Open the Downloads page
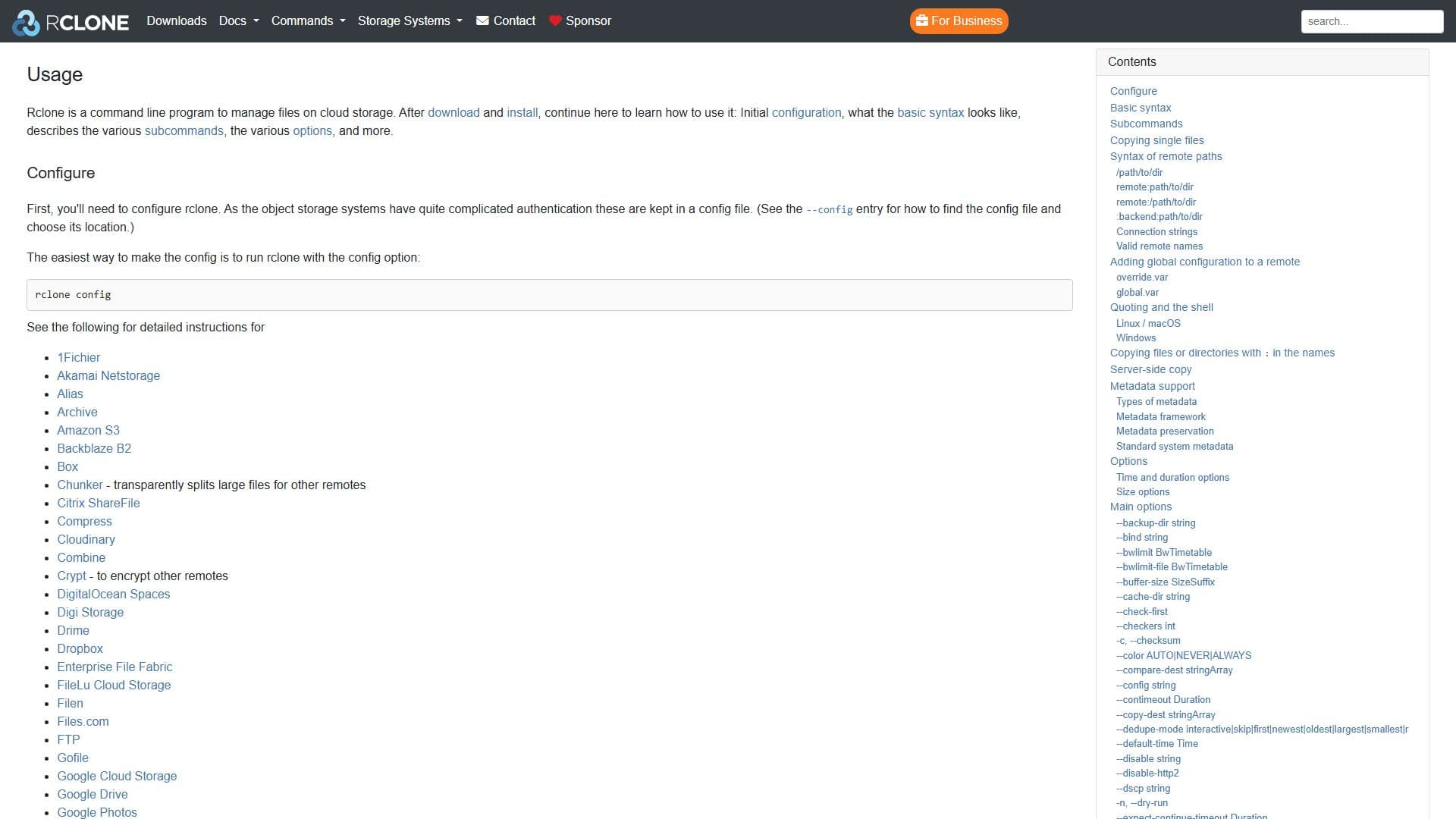 pos(177,20)
